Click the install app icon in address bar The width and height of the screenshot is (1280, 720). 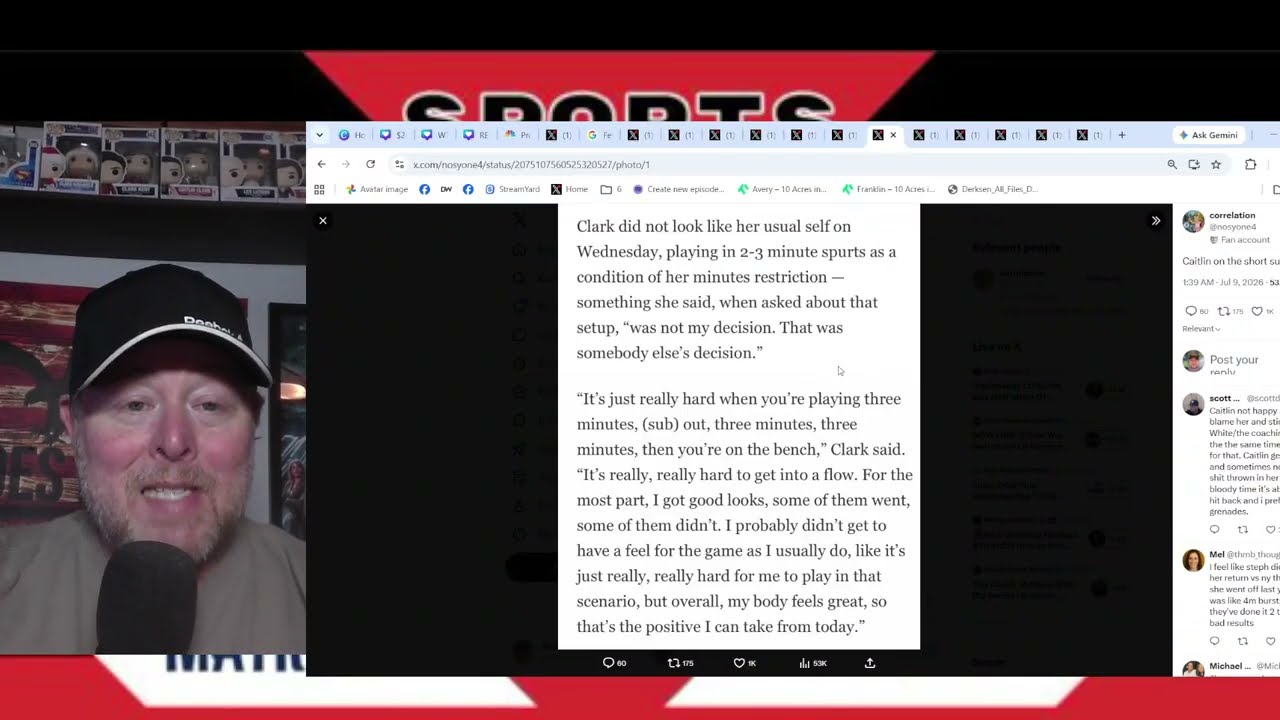tap(1194, 164)
